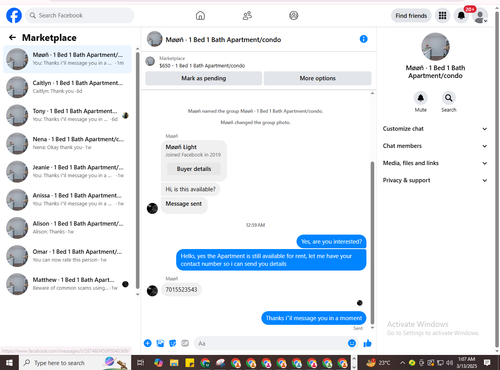This screenshot has height=370, width=500.
Task: Click Mark as pending button
Action: (203, 78)
